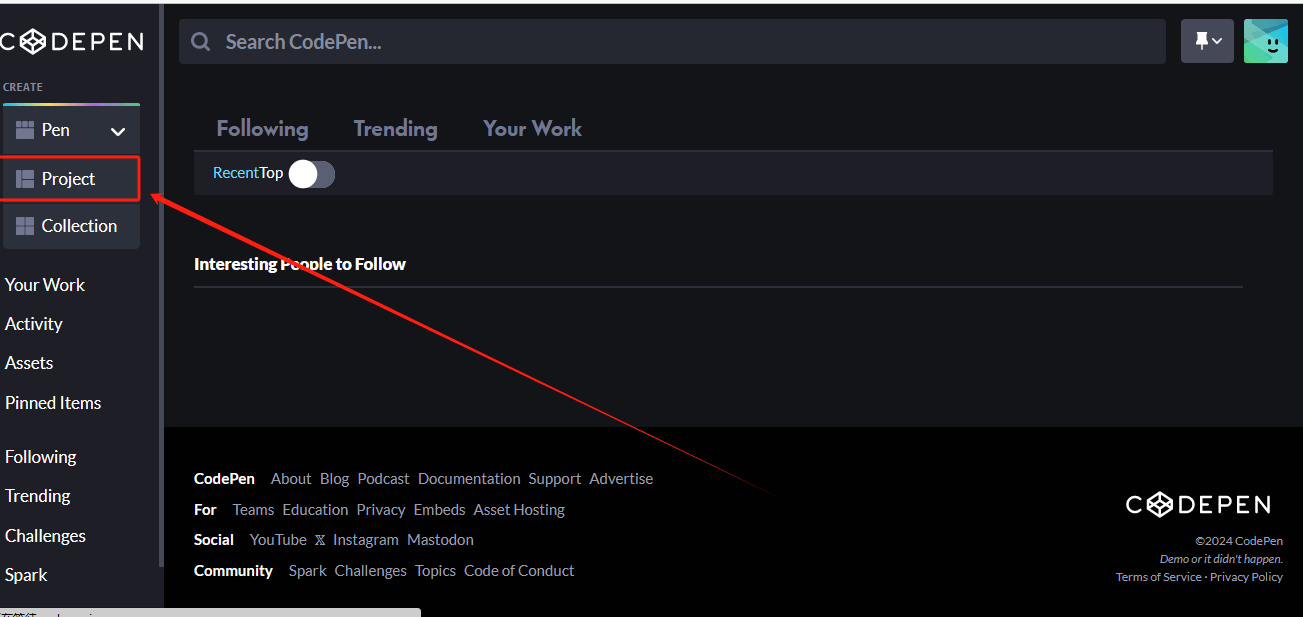Click the X social icon link
Image resolution: width=1303 pixels, height=617 pixels.
point(320,540)
